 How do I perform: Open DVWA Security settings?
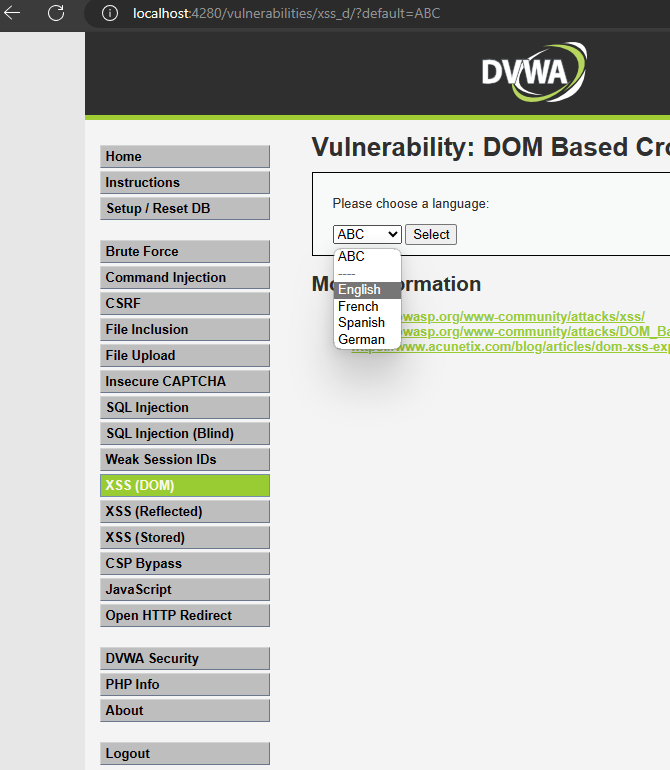(185, 659)
